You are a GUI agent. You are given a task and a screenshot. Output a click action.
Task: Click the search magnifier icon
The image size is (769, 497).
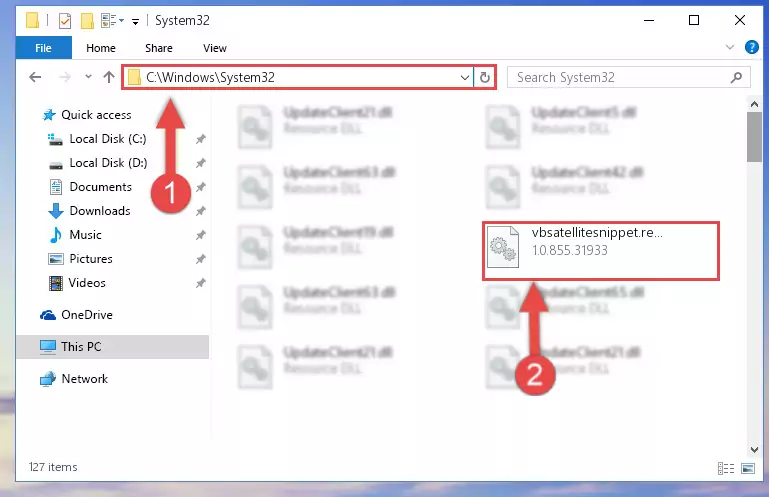coord(736,78)
